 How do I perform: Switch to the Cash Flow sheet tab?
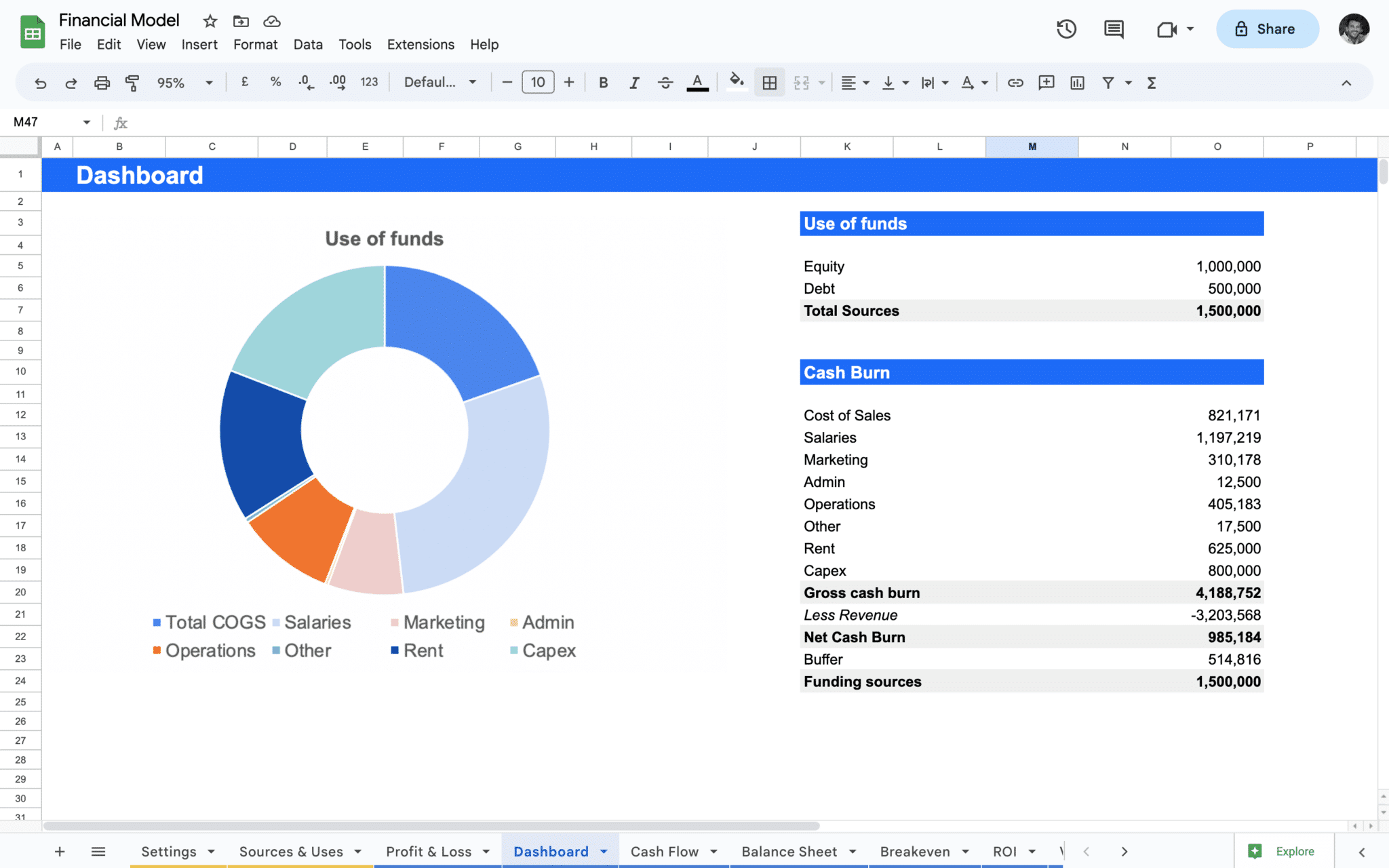click(664, 852)
